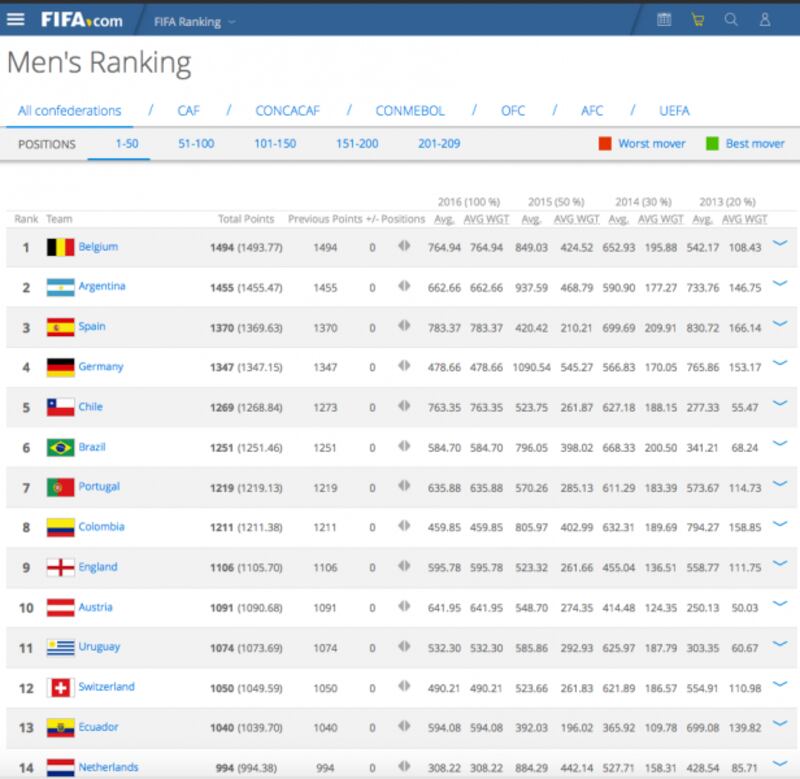Click the Spain flag icon
The image size is (800, 779).
pos(60,328)
